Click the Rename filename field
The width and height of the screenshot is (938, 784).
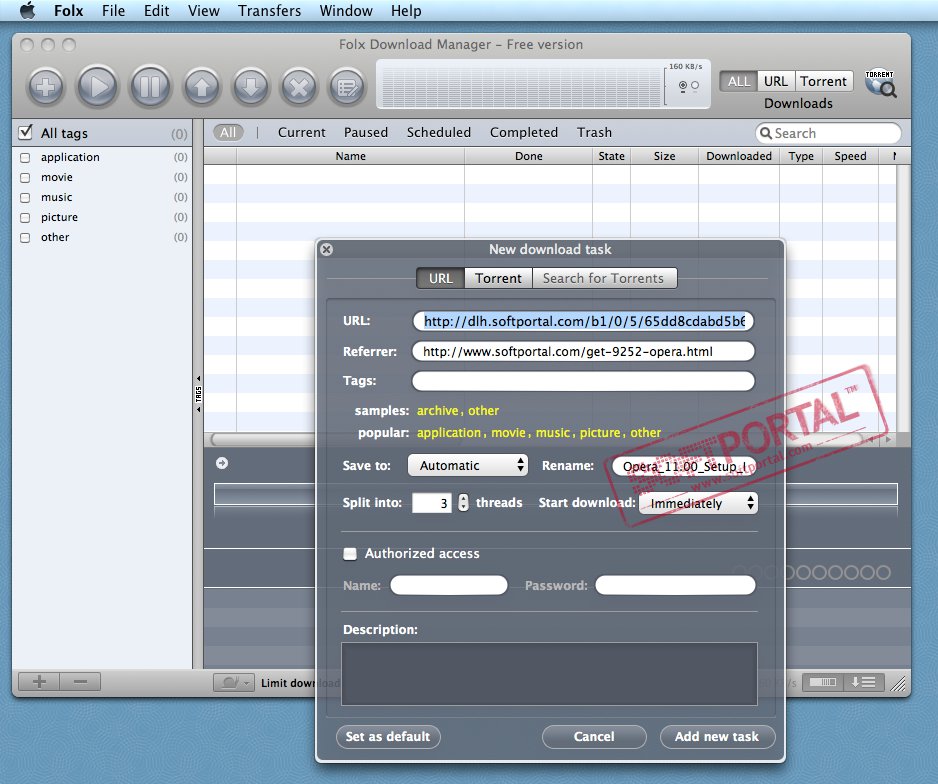[x=684, y=466]
